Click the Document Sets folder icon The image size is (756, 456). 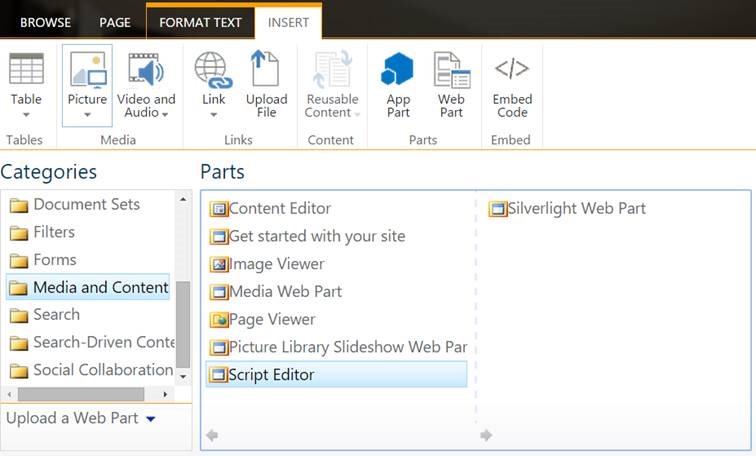pyautogui.click(x=19, y=206)
